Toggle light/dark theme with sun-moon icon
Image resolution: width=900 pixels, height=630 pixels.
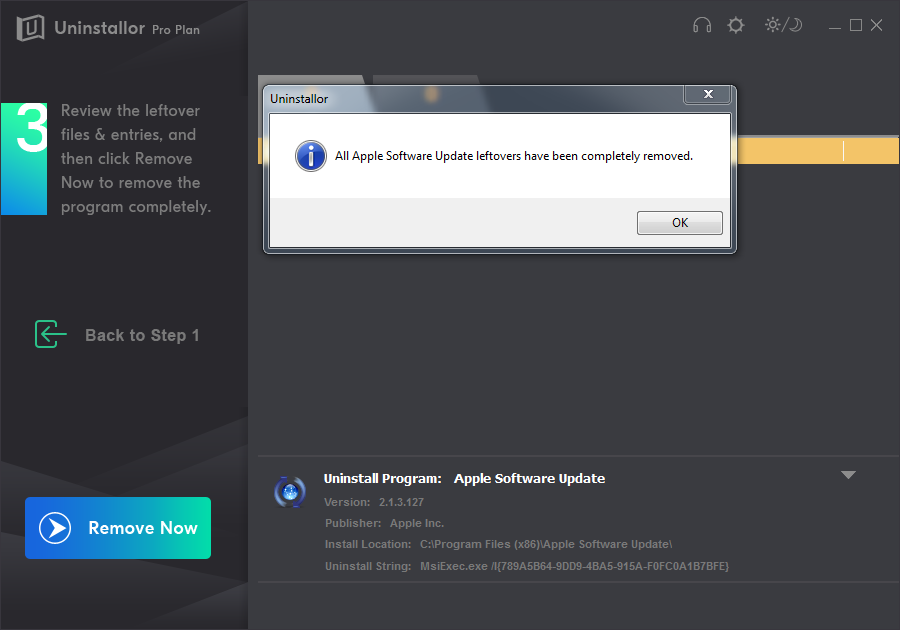click(x=783, y=25)
